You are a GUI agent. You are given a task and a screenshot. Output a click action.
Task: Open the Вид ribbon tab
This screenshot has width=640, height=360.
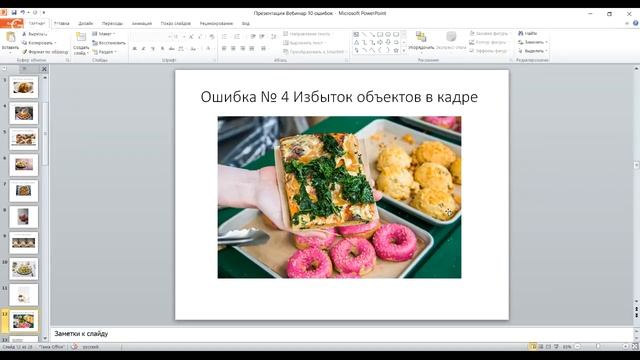click(x=245, y=24)
